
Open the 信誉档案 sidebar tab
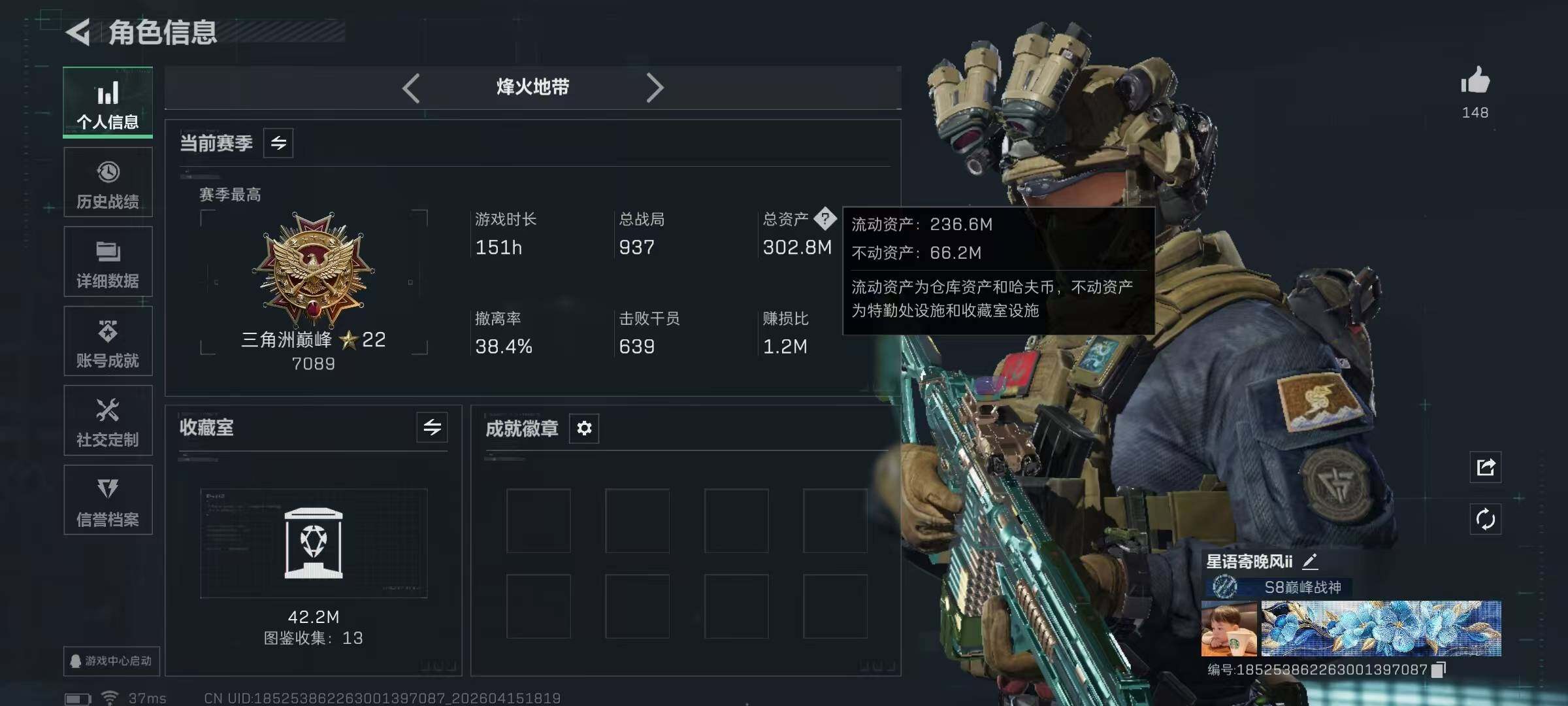pos(108,500)
